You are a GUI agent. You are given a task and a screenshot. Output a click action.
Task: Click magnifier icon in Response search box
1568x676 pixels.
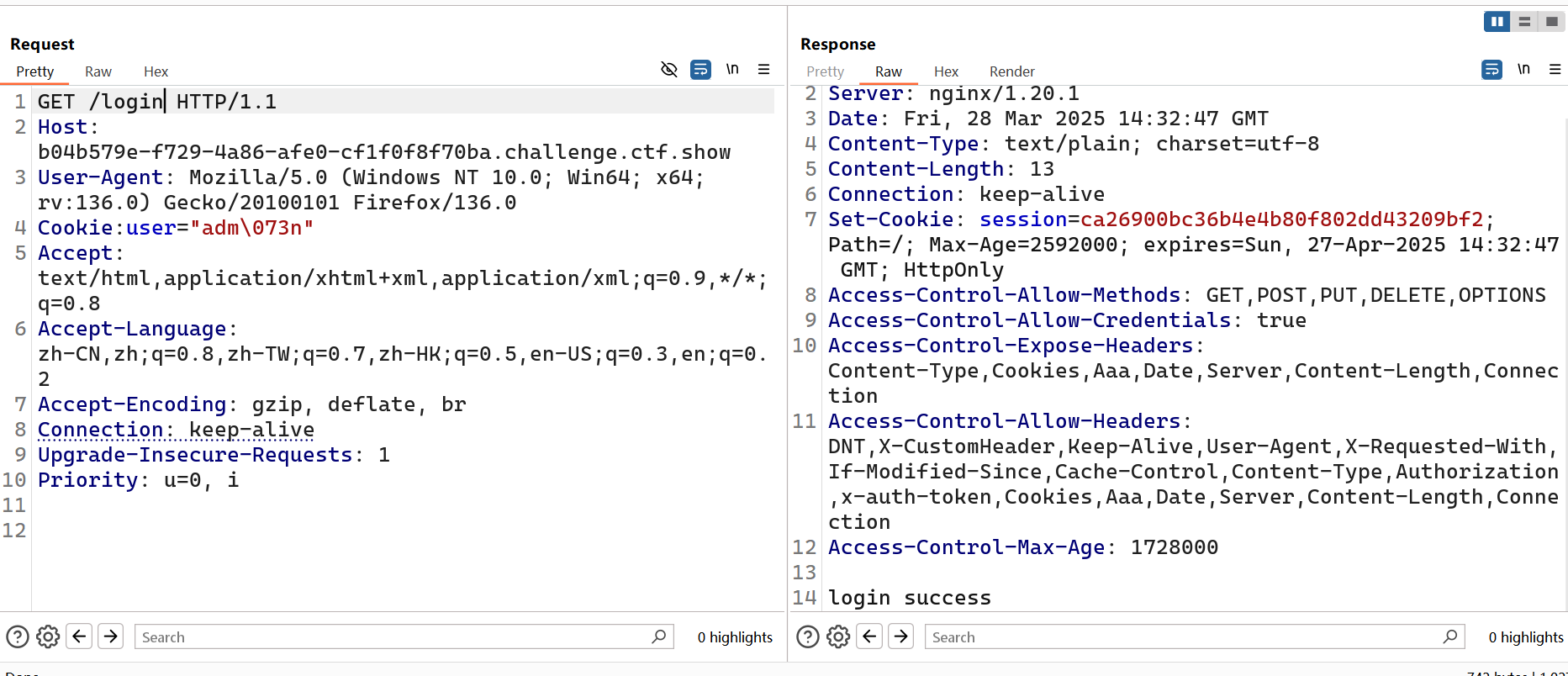click(x=1450, y=636)
